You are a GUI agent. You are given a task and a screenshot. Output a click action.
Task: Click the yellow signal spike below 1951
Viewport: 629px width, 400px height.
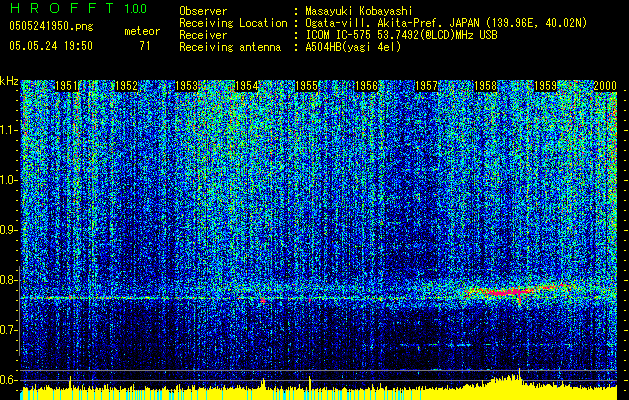click(x=70, y=382)
